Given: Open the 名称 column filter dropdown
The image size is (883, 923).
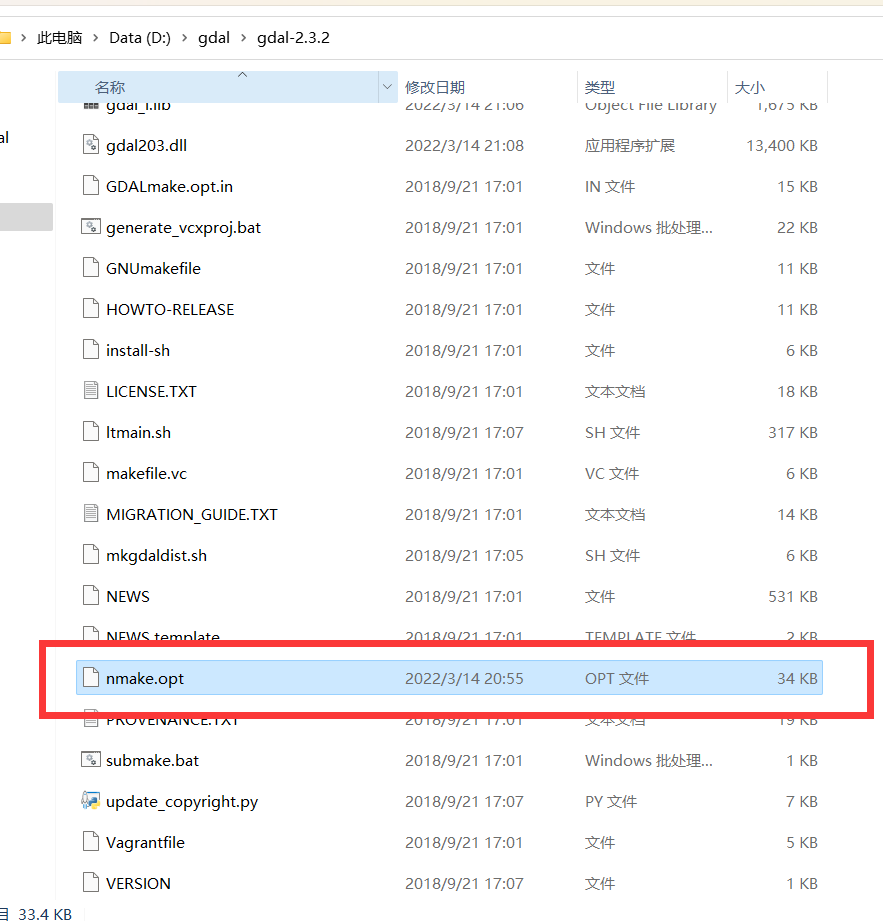Looking at the screenshot, I should [x=387, y=87].
